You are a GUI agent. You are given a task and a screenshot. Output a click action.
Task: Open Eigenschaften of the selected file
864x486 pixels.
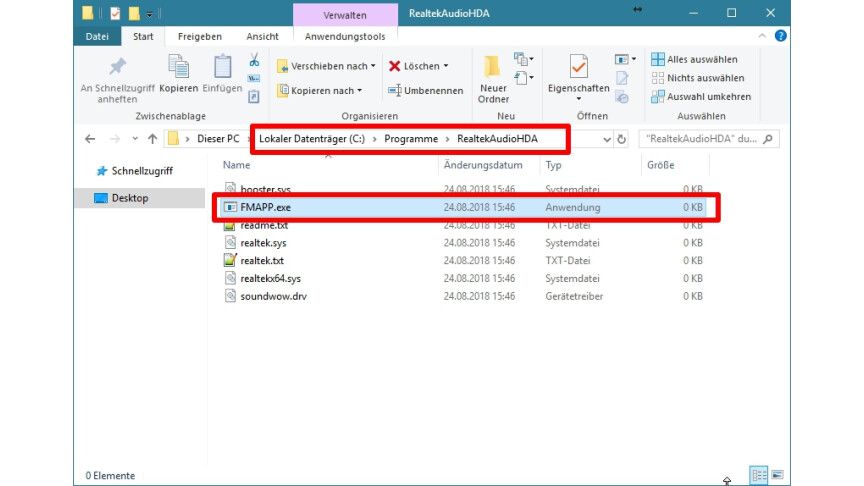579,73
